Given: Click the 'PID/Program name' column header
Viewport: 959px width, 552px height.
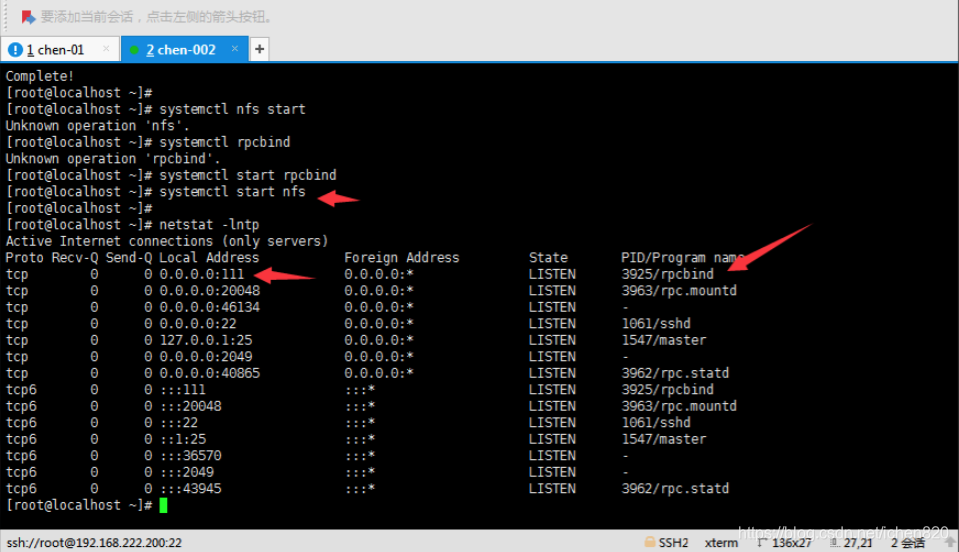Looking at the screenshot, I should click(x=682, y=258).
